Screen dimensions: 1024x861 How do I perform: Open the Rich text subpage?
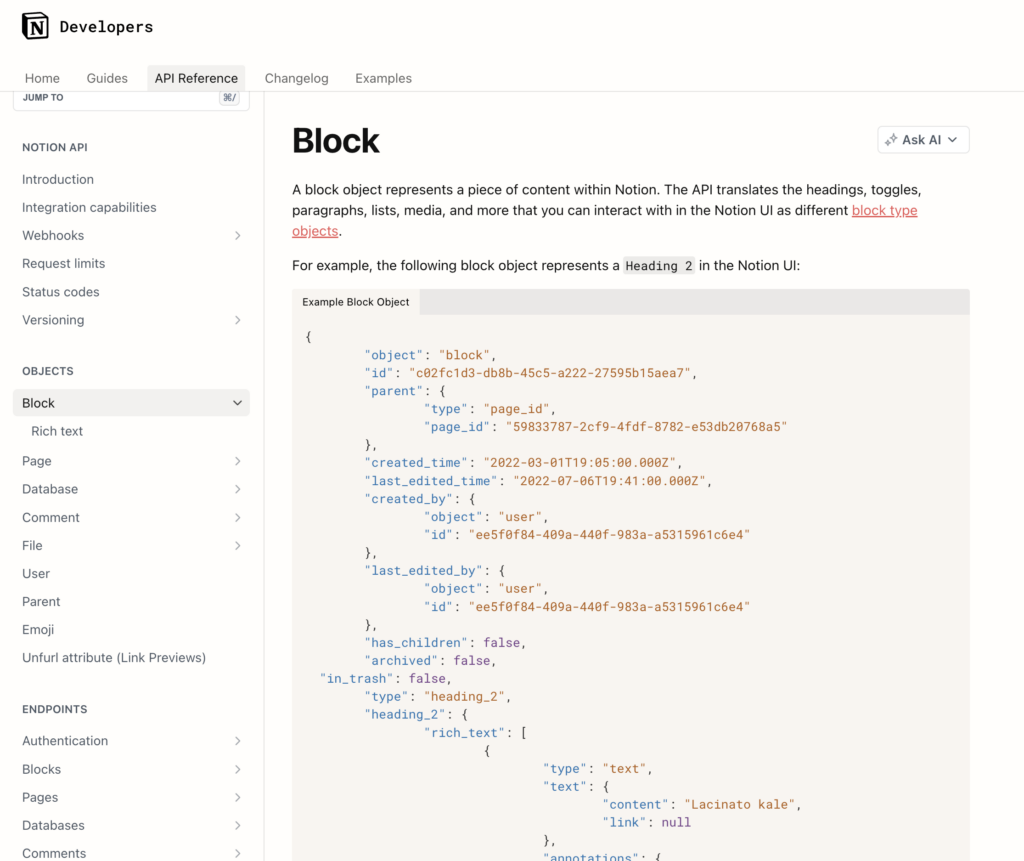[x=57, y=431]
